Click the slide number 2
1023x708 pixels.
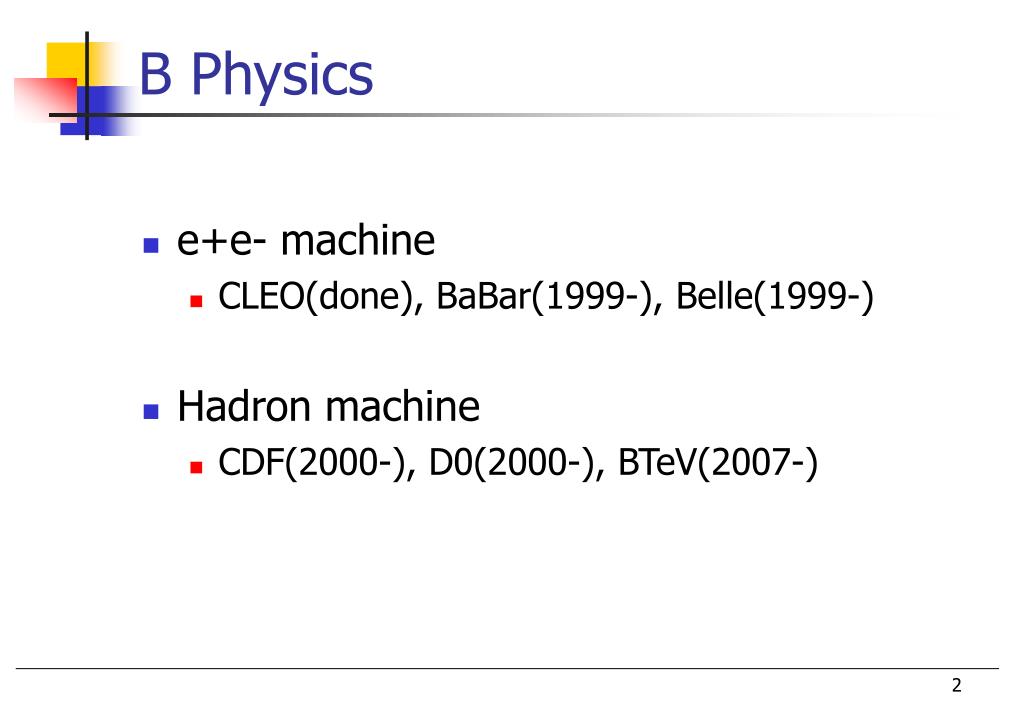point(956,685)
